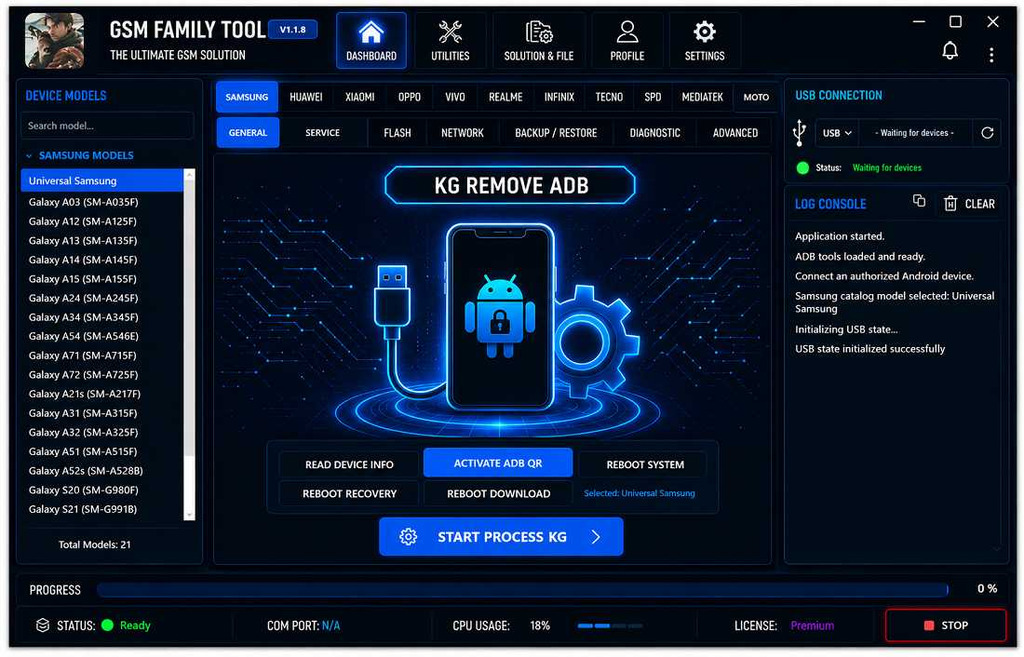The height and width of the screenshot is (657, 1024).
Task: Click the green connection status indicator
Action: tap(803, 168)
